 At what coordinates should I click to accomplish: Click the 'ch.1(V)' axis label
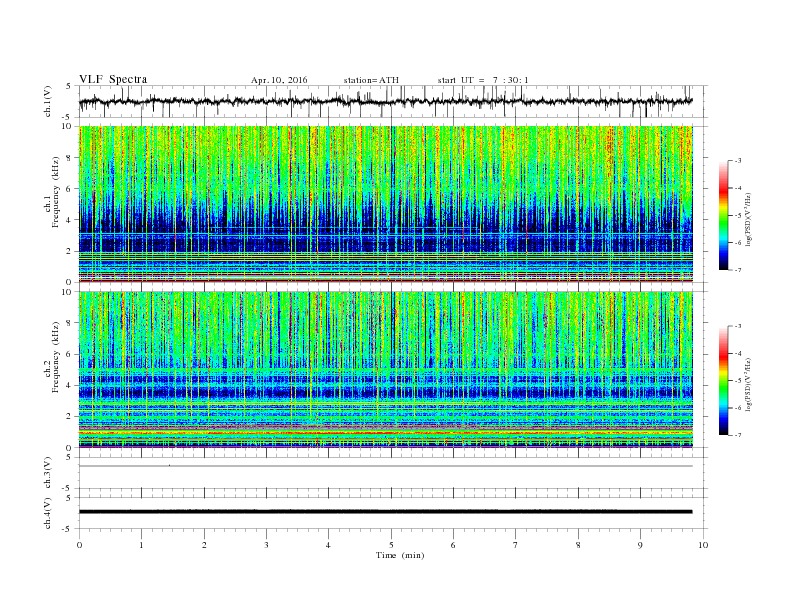[x=48, y=103]
